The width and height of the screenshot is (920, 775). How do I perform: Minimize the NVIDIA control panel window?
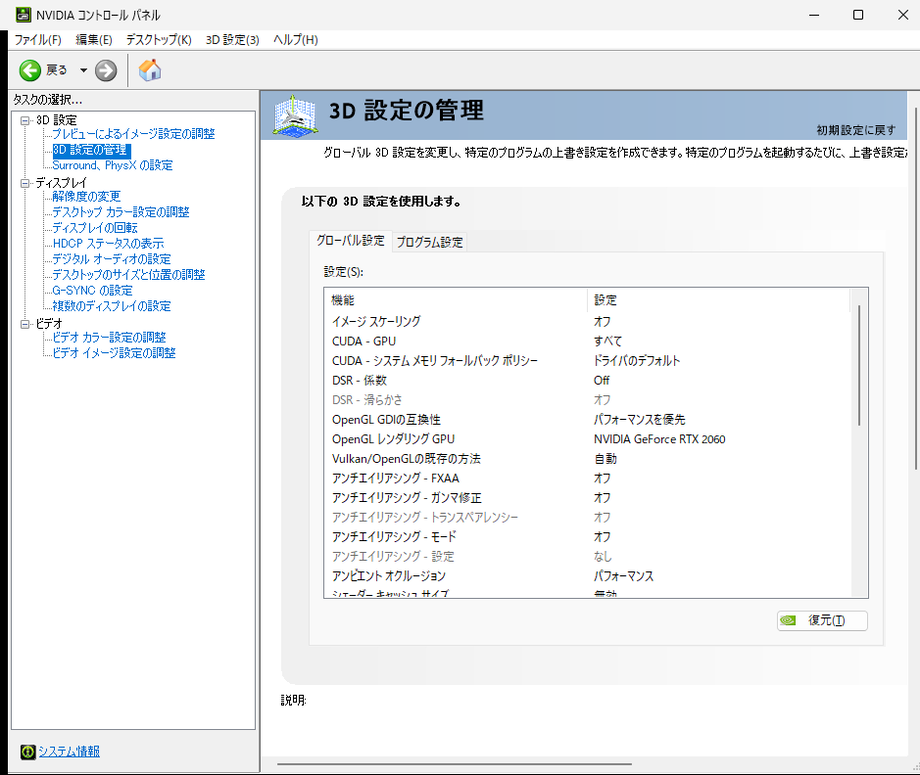tap(814, 15)
